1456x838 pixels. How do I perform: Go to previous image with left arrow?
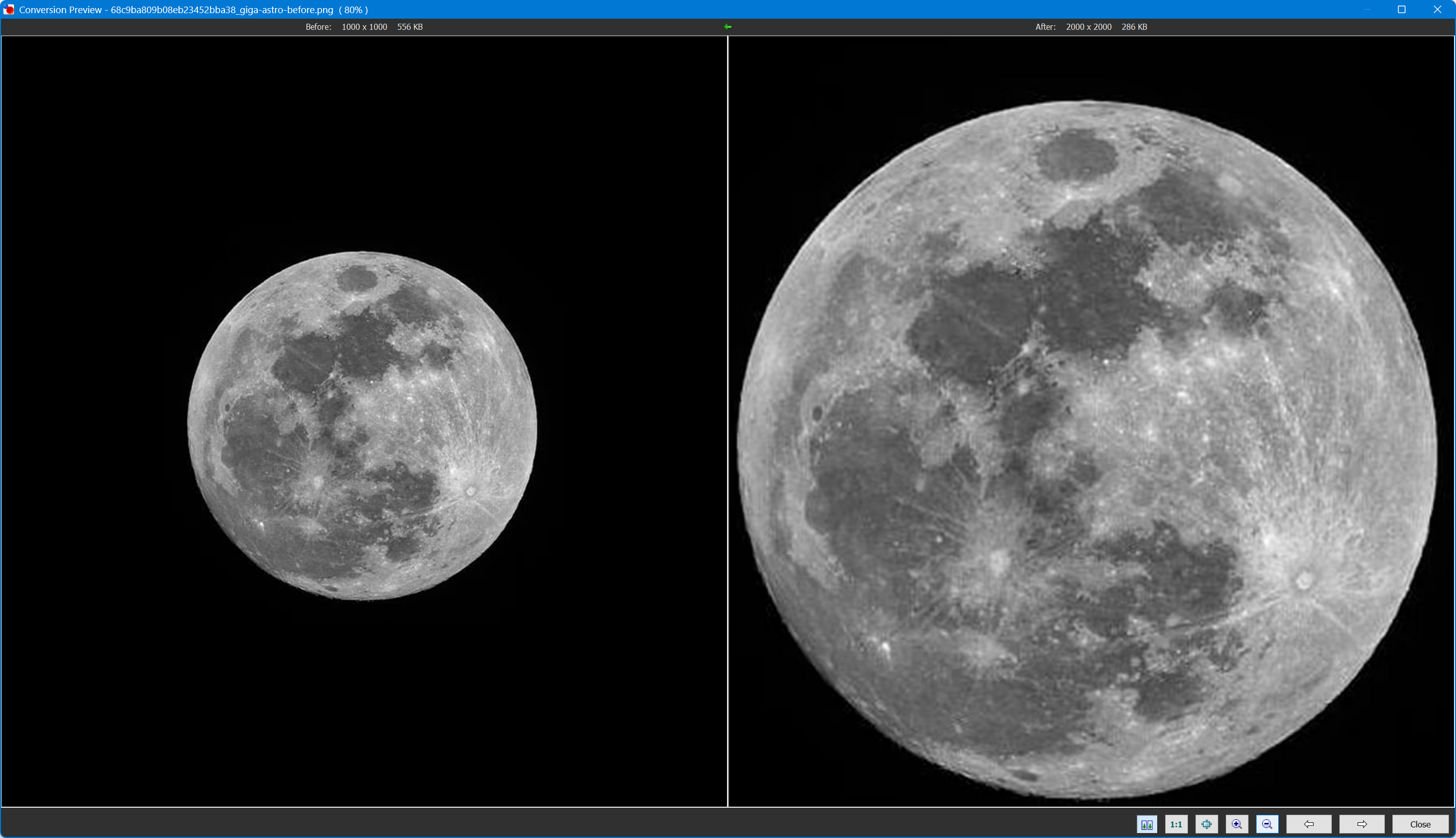point(1309,824)
